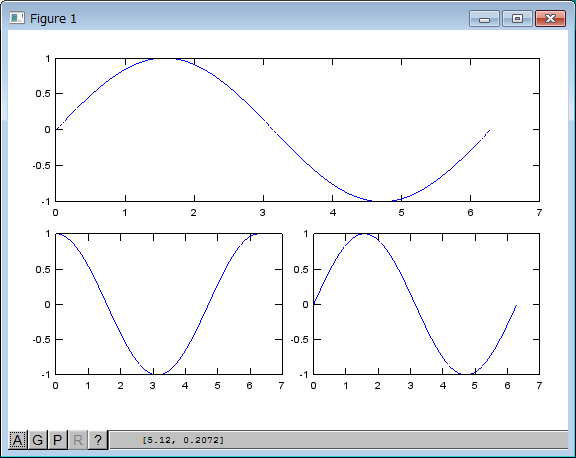This screenshot has width=576, height=458.
Task: Close the Figure 1 window
Action: pyautogui.click(x=550, y=19)
